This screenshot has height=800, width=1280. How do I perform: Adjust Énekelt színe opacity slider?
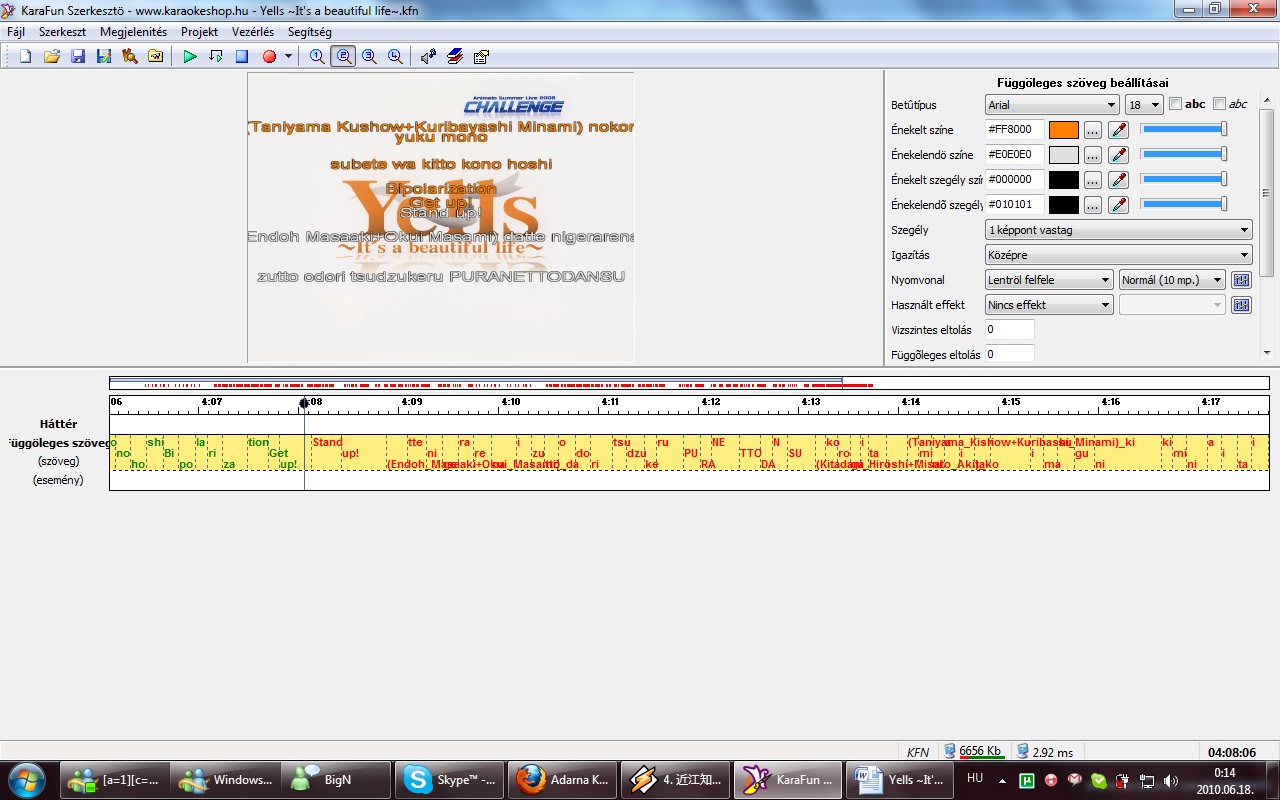coord(1184,129)
